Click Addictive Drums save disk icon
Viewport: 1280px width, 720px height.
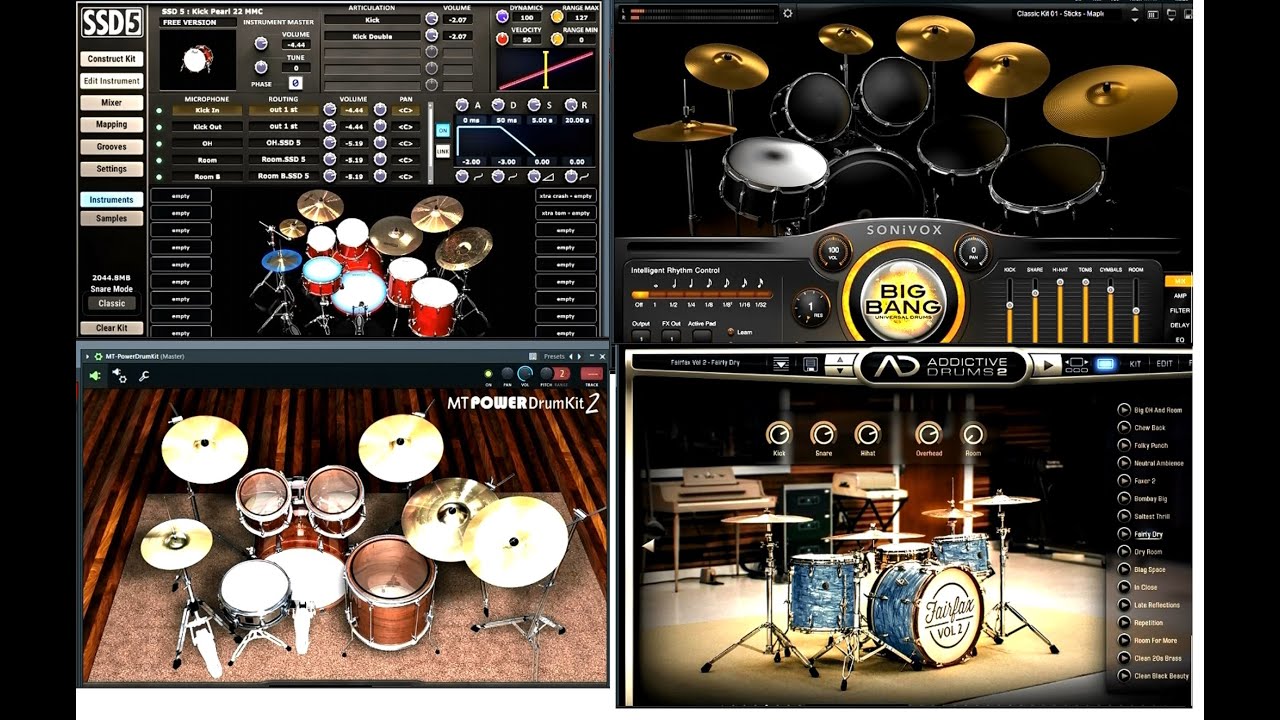tap(811, 364)
